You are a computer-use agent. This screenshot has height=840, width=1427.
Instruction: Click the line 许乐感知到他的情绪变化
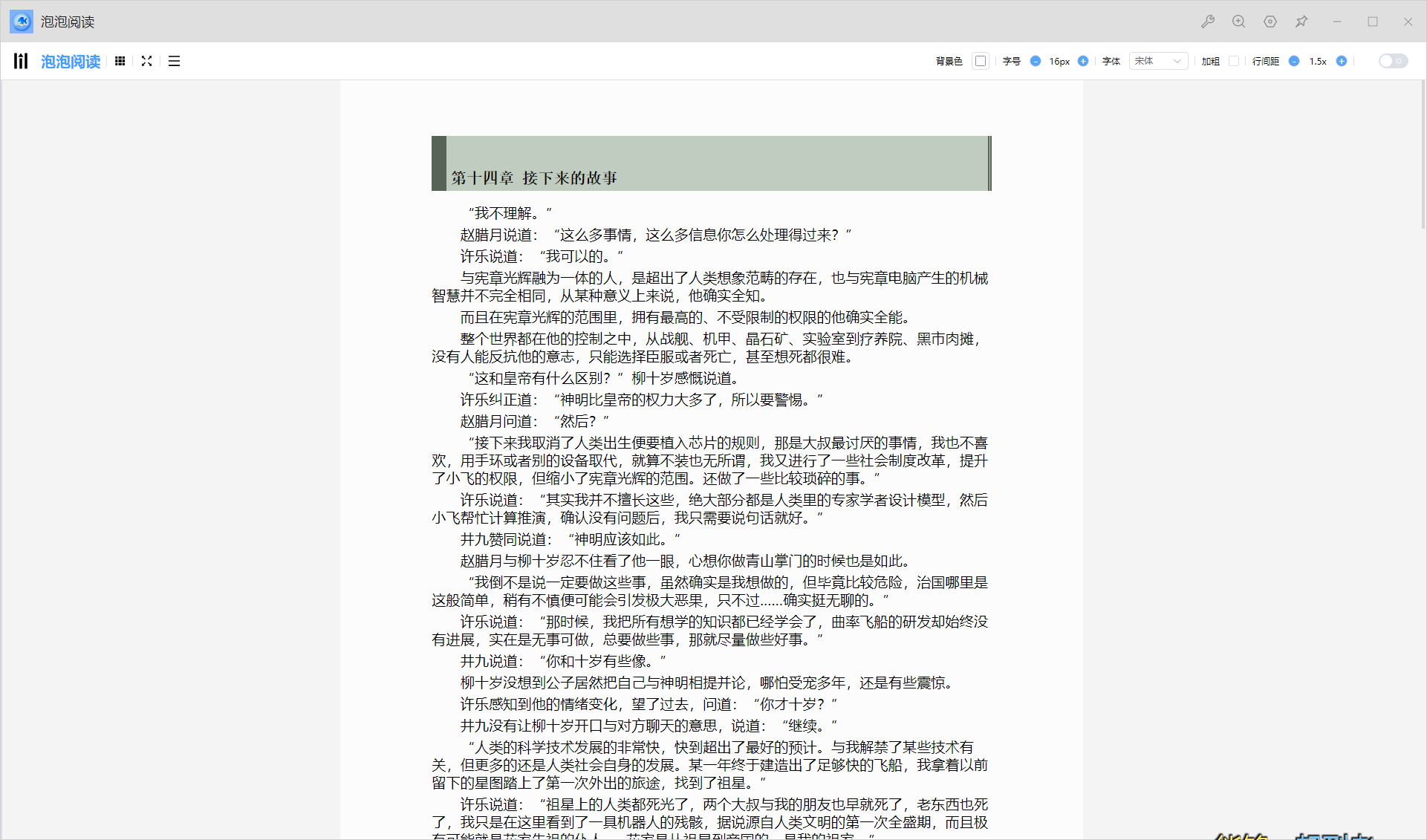click(649, 704)
